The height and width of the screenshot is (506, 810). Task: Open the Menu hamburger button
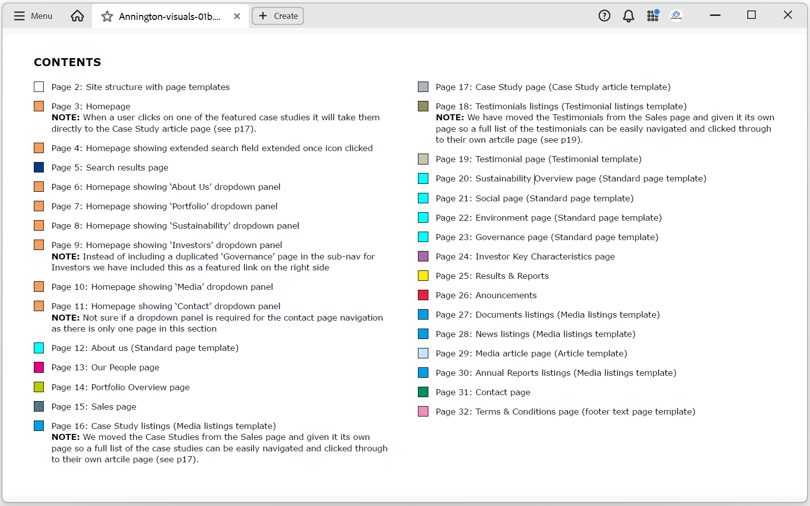pyautogui.click(x=33, y=16)
